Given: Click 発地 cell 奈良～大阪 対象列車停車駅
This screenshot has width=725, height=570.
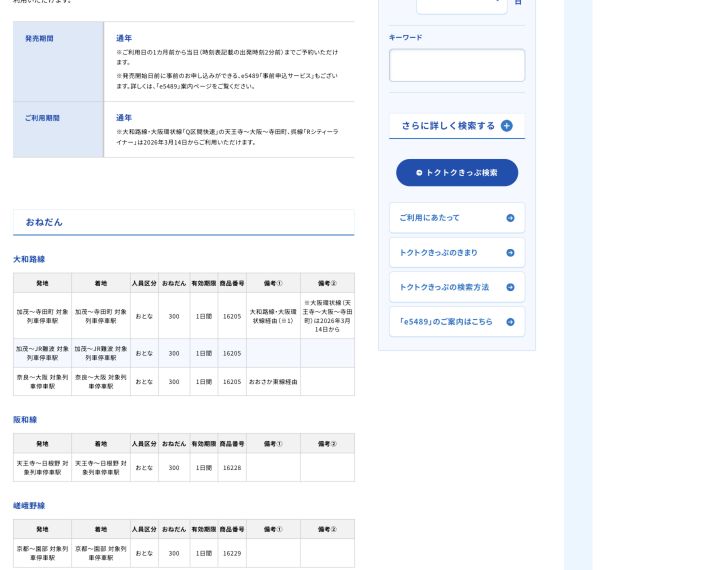Looking at the screenshot, I should (43, 382).
